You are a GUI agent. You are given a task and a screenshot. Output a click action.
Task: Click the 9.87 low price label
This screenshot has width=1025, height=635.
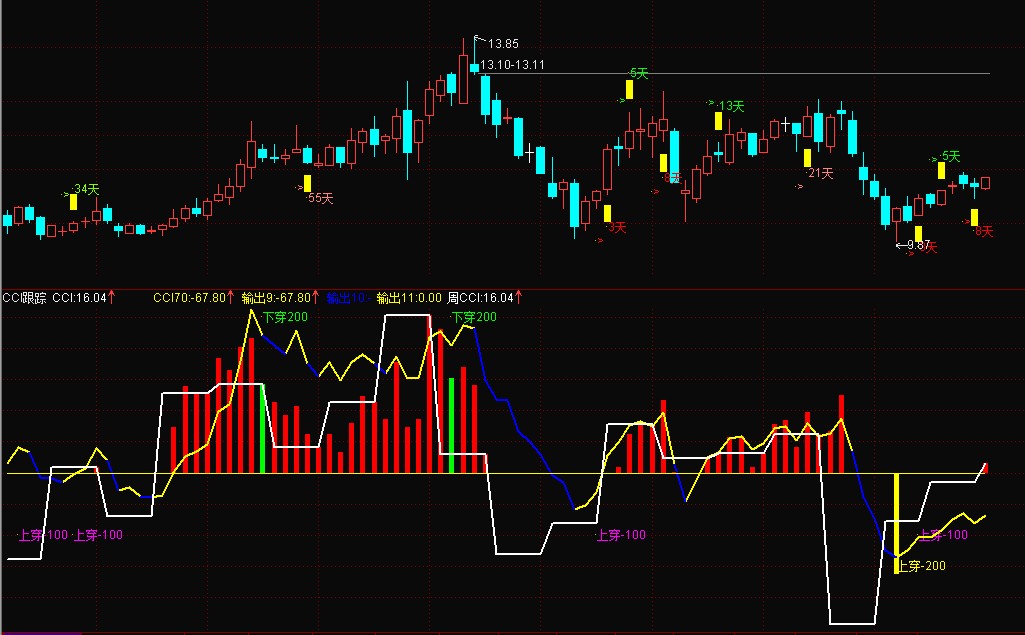[x=918, y=245]
